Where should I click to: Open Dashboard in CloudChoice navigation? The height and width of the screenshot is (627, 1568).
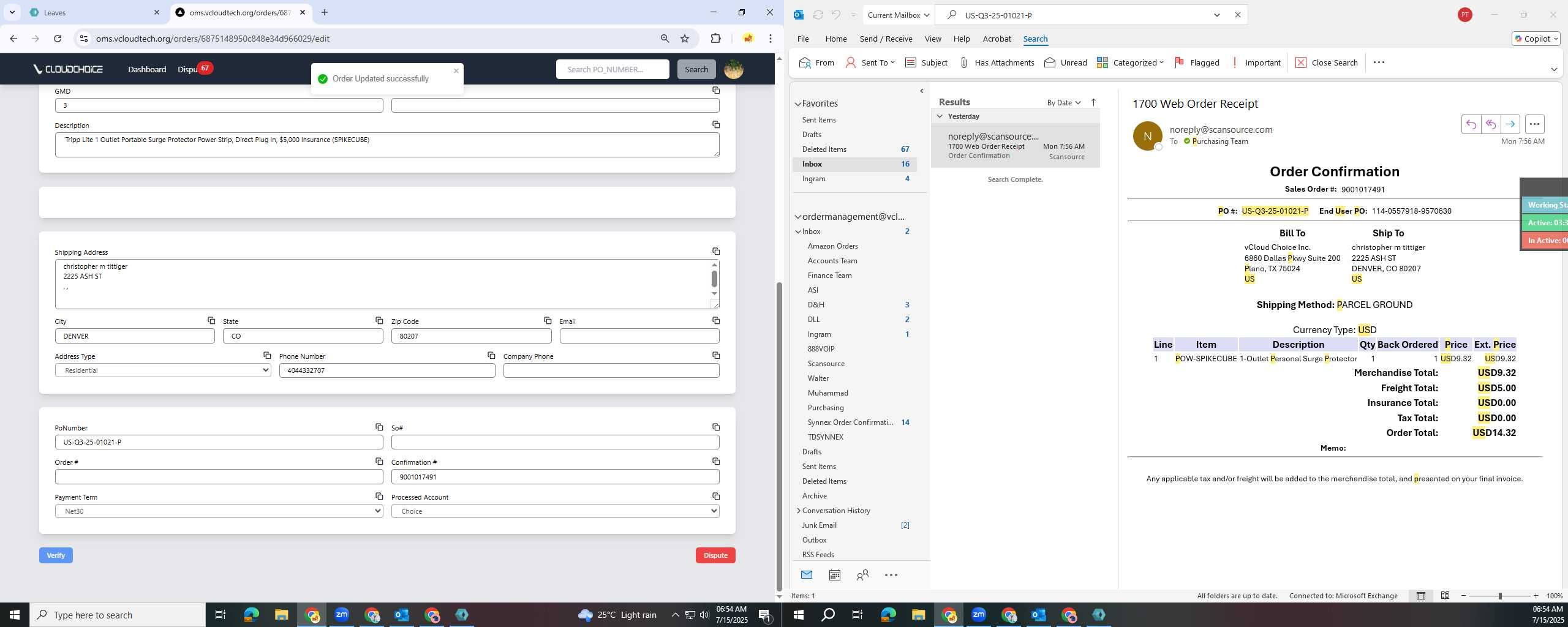pyautogui.click(x=147, y=69)
